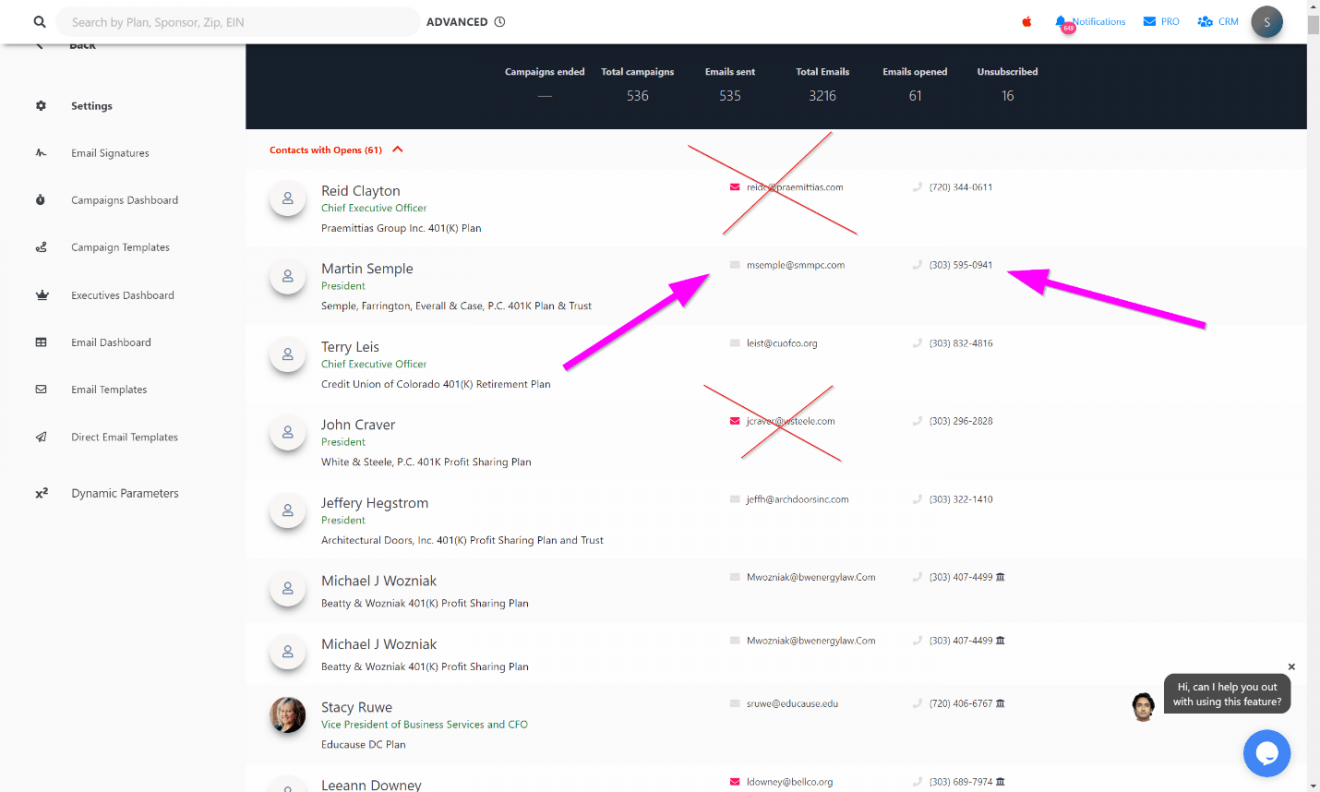Go to Email Templates in sidebar
Screen dimensions: 1320x792
coord(109,390)
